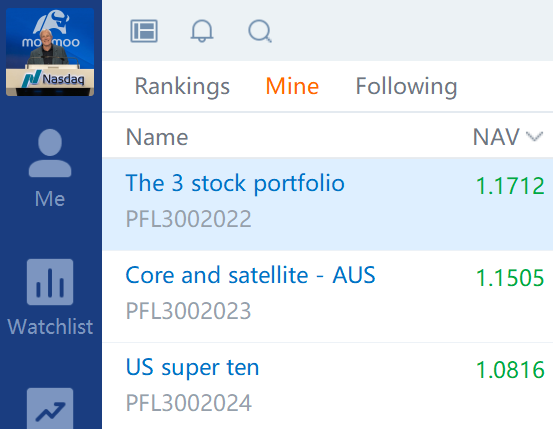Open Core and satellite - AUS portfolio

click(x=250, y=275)
